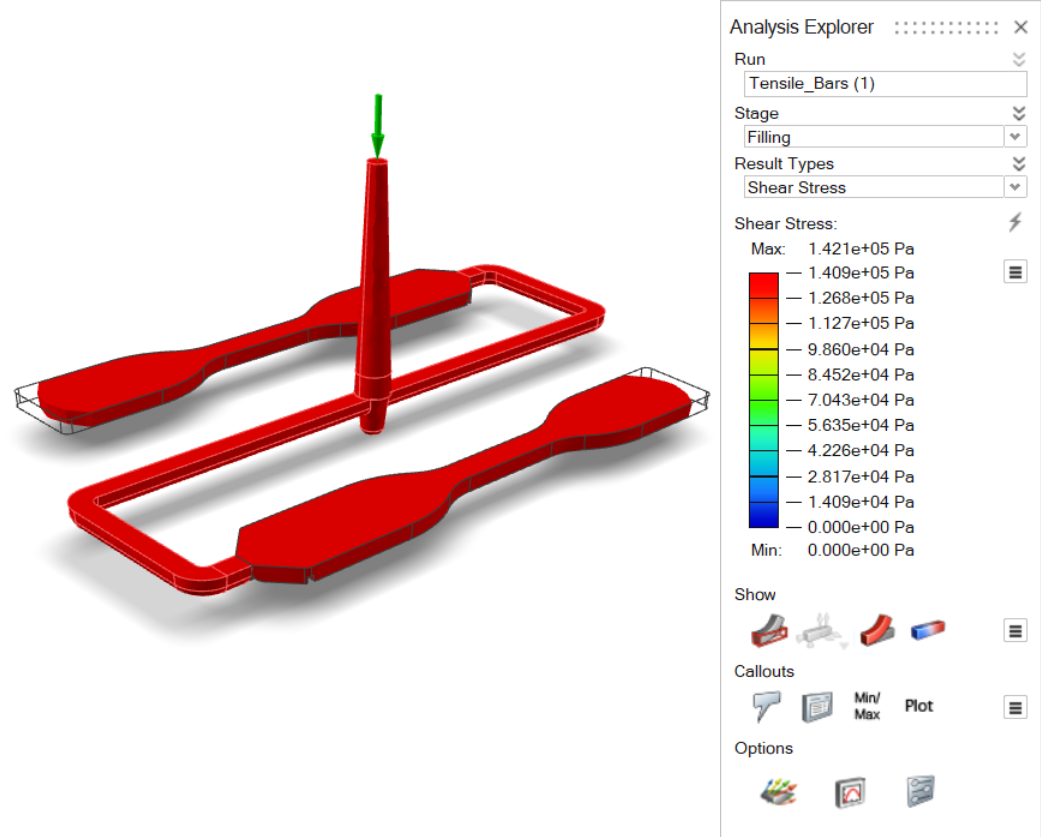Click the 1.268e+05 Pa legend label

click(x=860, y=298)
